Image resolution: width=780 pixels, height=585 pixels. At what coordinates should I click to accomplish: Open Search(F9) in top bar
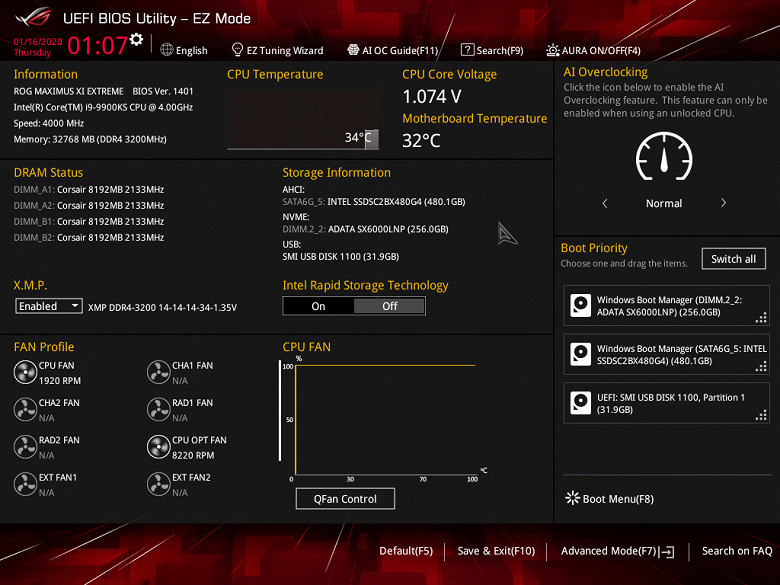[492, 50]
